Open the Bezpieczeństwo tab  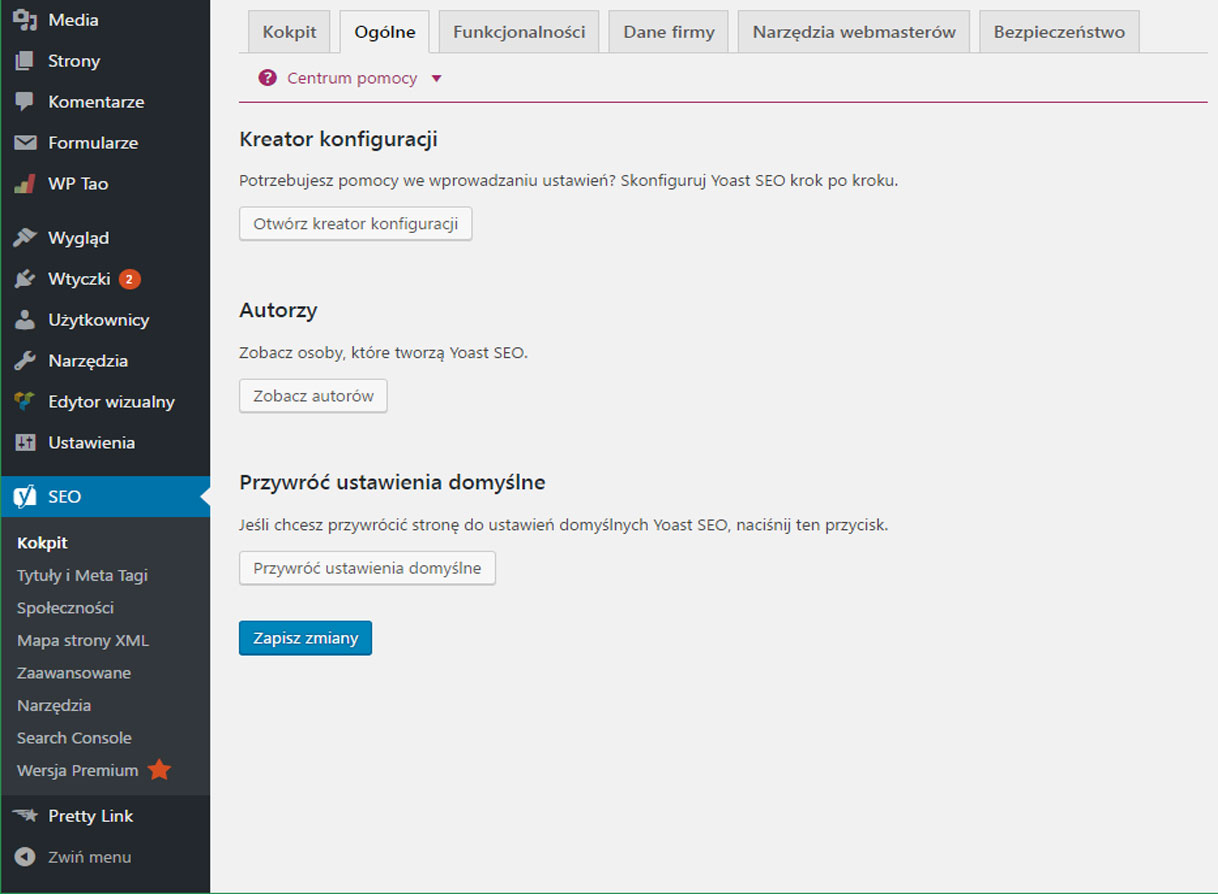(x=1059, y=32)
